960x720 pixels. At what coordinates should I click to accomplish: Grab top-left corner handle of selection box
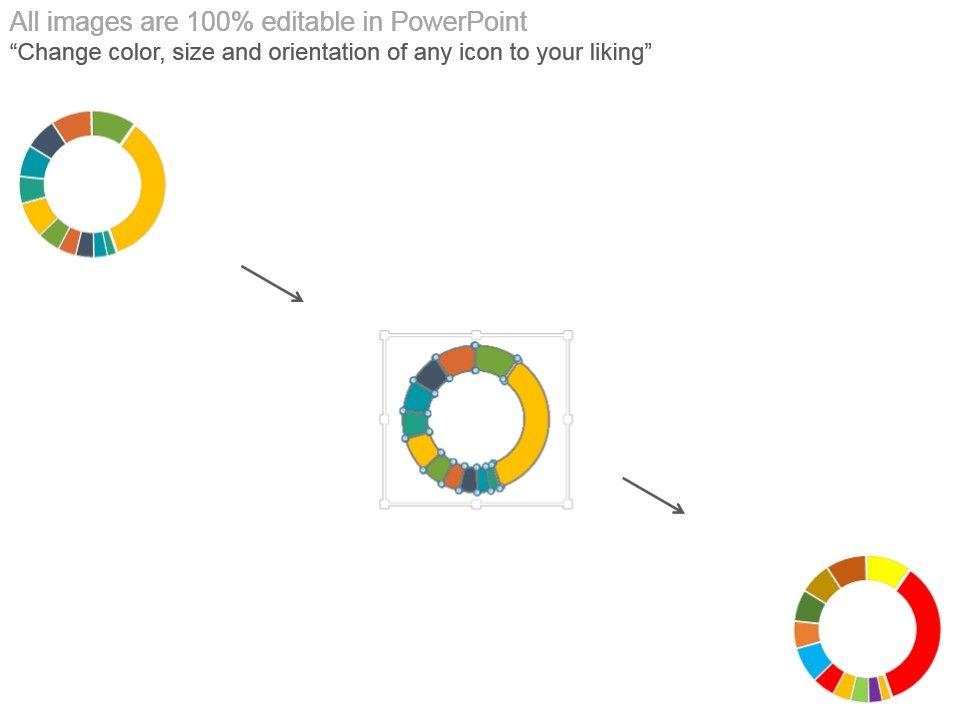[385, 335]
